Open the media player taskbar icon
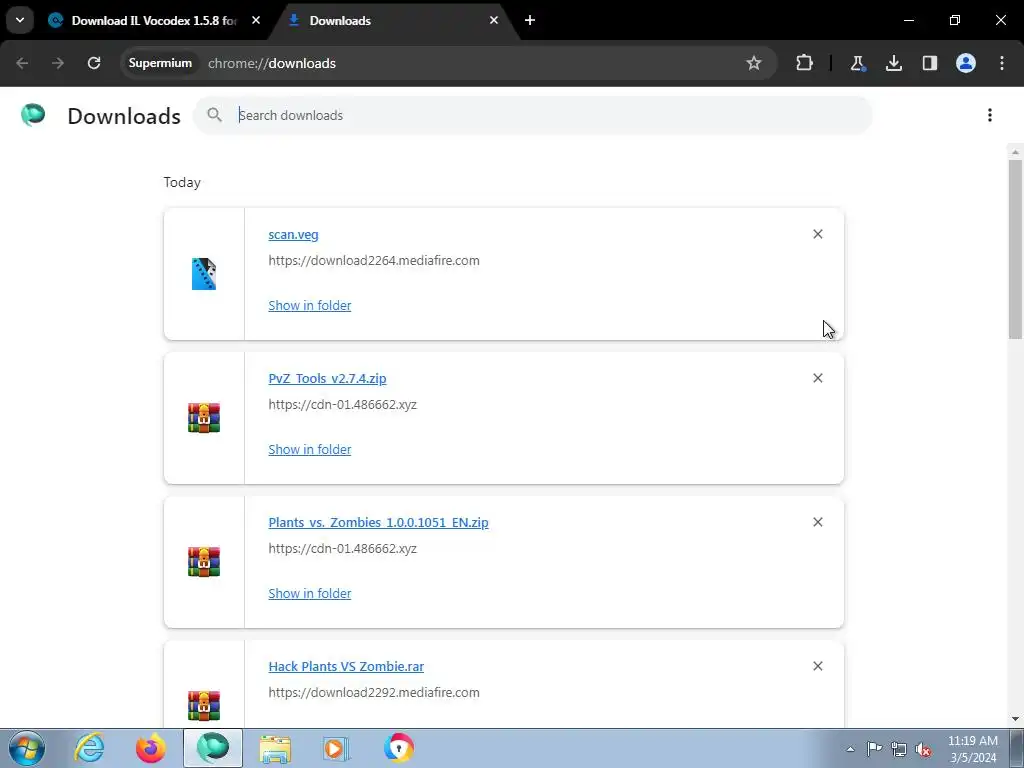This screenshot has height=768, width=1024. 337,748
